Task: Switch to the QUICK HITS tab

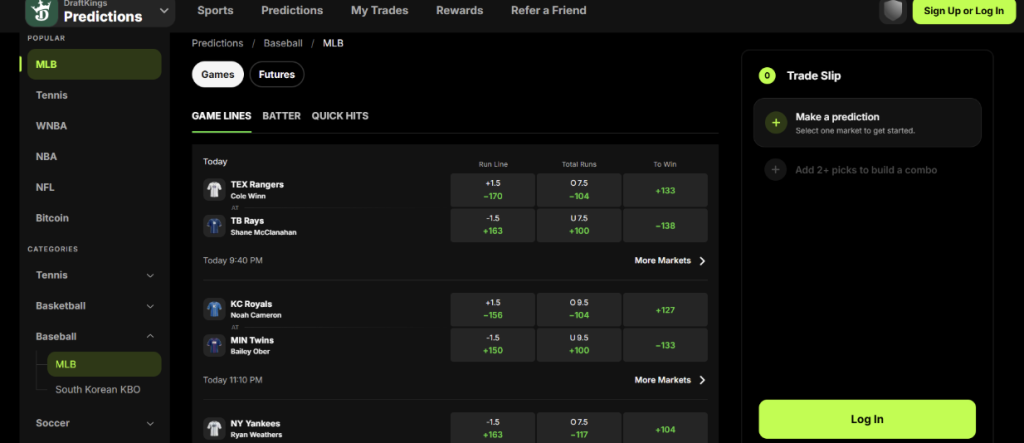Action: [340, 116]
